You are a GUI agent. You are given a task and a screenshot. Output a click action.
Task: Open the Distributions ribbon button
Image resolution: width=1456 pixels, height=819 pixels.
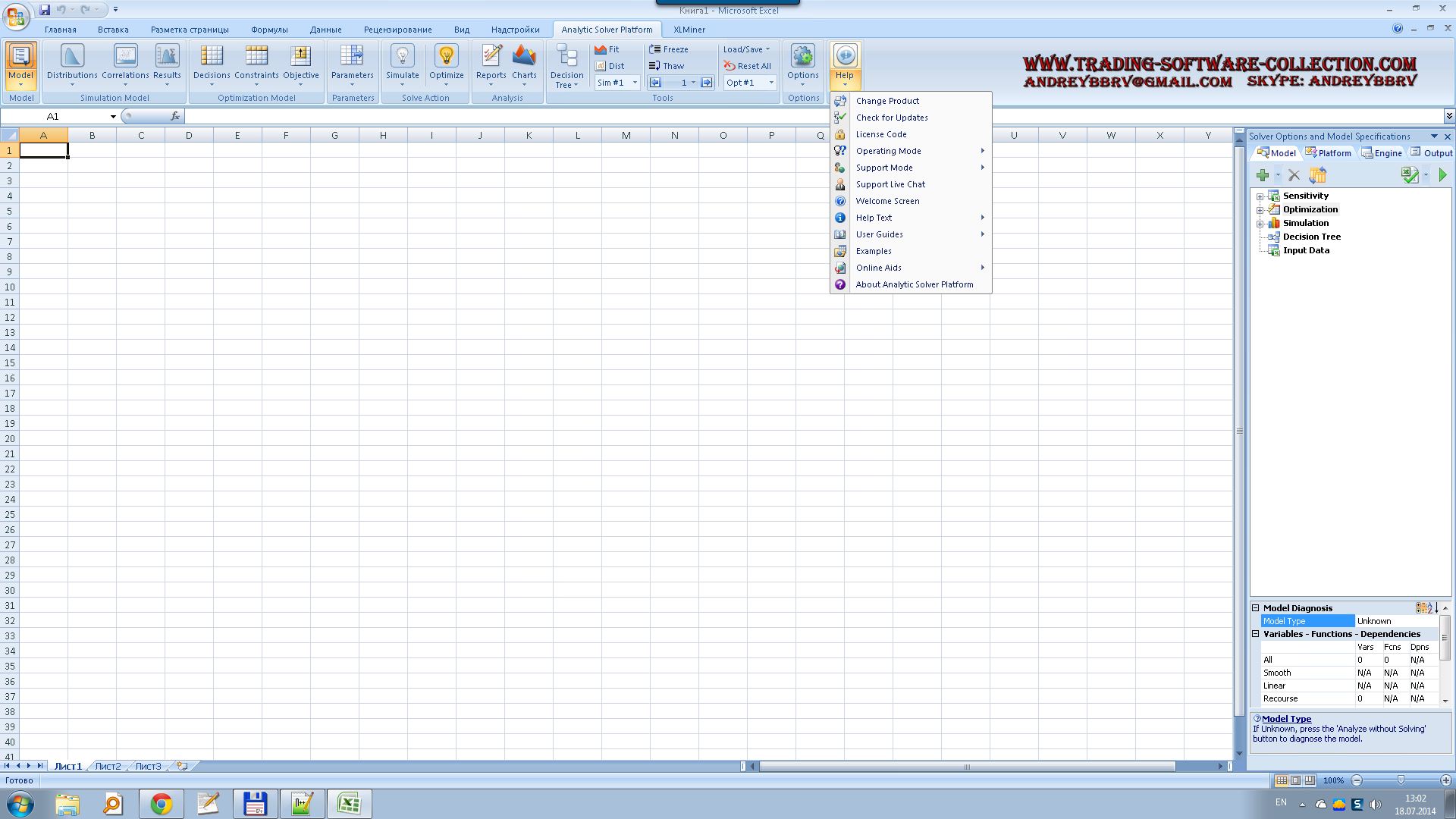click(72, 62)
